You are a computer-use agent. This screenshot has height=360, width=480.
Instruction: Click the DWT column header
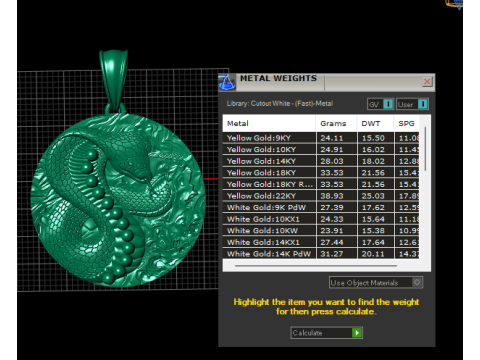tap(375, 124)
